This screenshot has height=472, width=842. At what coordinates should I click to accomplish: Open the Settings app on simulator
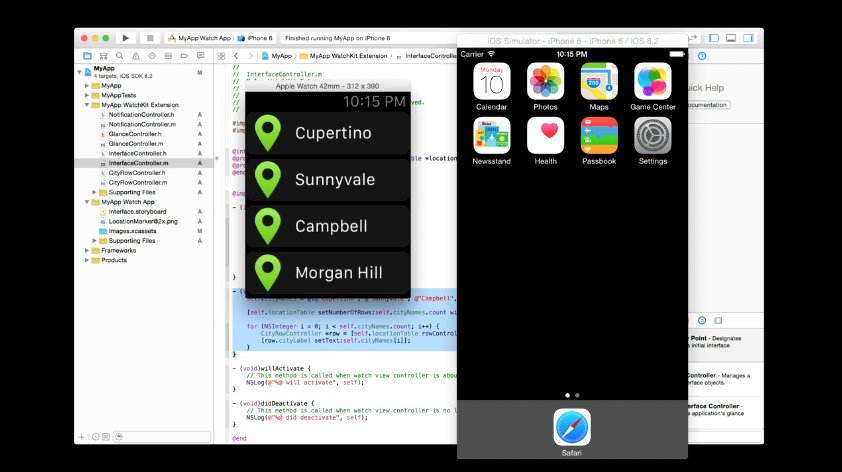click(653, 135)
